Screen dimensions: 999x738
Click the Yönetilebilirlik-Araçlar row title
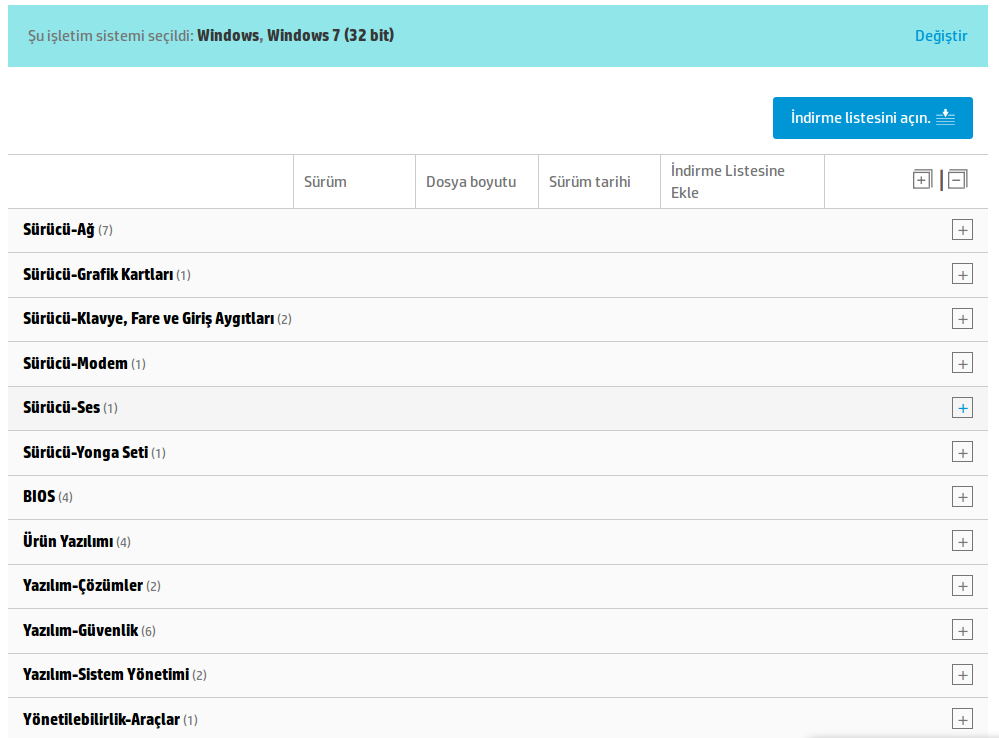[x=101, y=719]
